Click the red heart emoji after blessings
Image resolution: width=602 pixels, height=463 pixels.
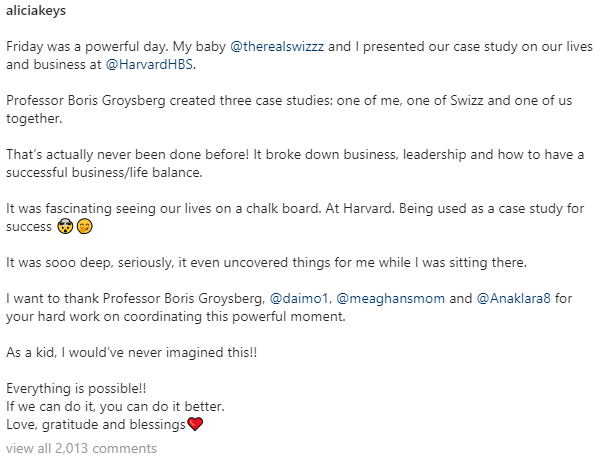(x=195, y=424)
